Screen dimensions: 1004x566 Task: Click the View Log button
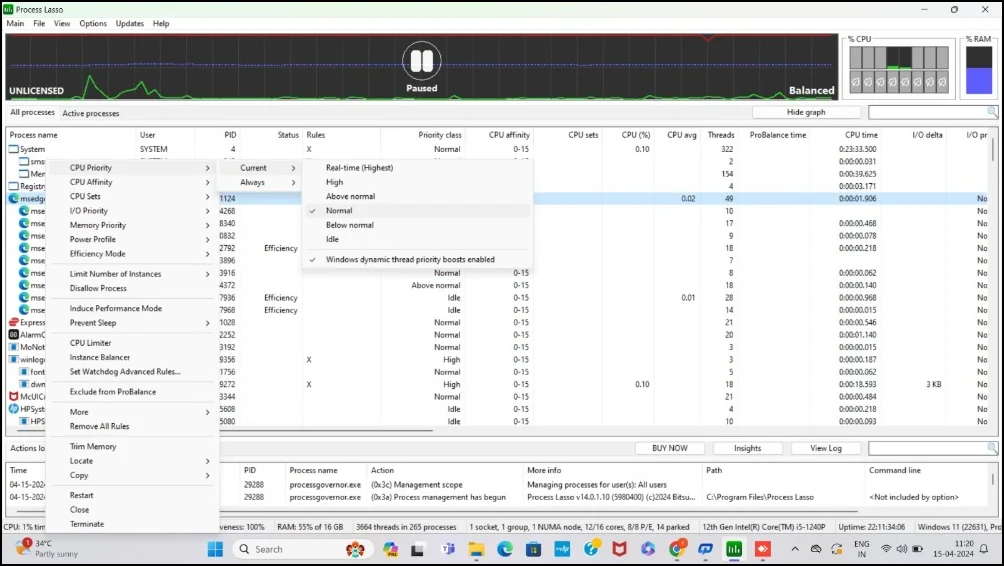point(826,448)
